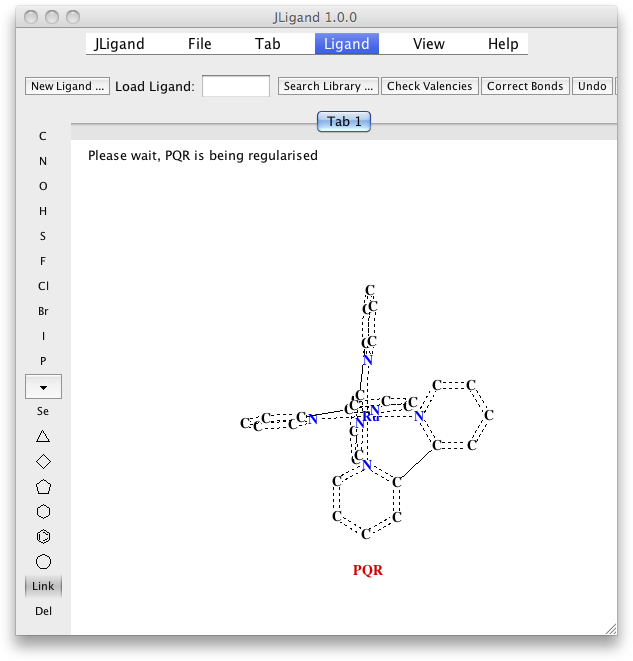The width and height of the screenshot is (633, 661).
Task: Click the Check Valencies button
Action: coord(429,86)
